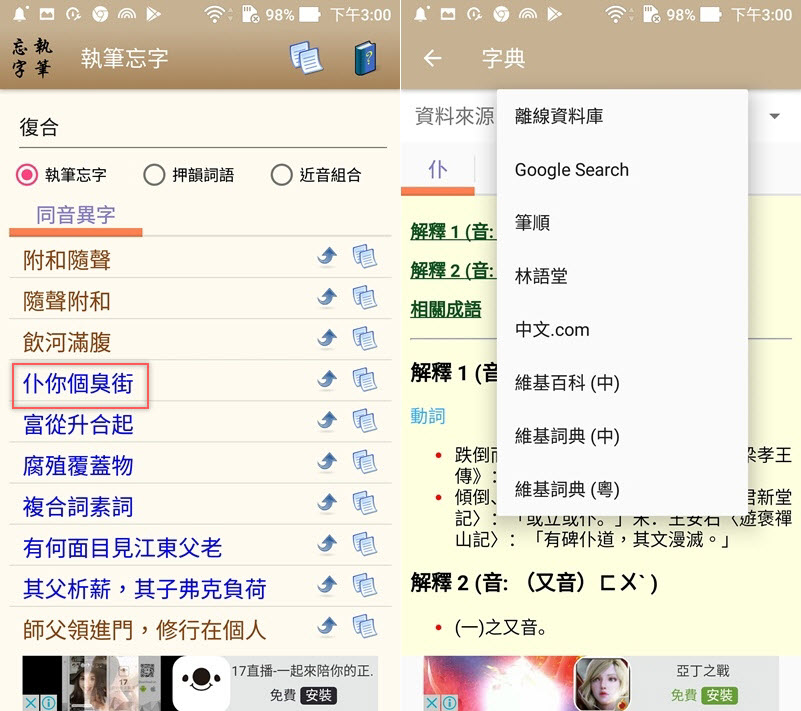Choose 維基詞典 (中) as source
Image resolution: width=801 pixels, height=711 pixels.
point(622,436)
